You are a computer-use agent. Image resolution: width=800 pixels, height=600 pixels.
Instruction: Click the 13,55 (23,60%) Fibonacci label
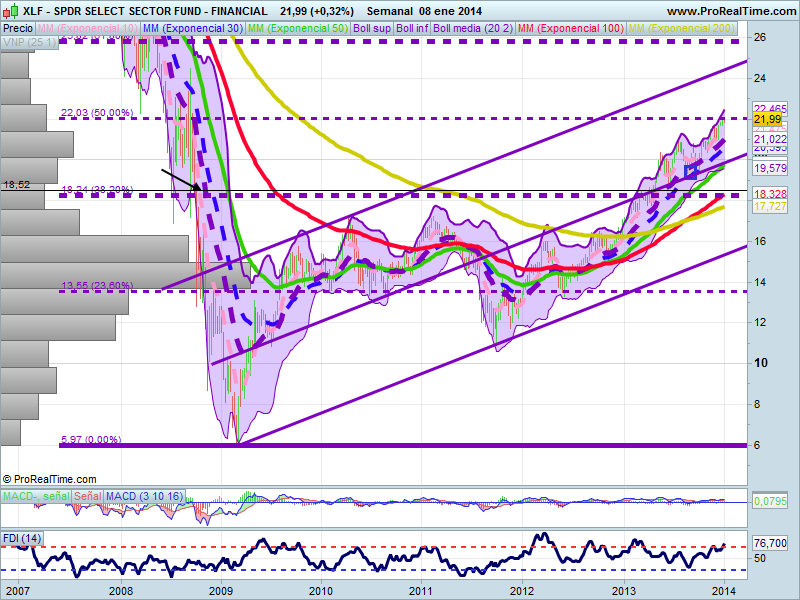[x=97, y=285]
